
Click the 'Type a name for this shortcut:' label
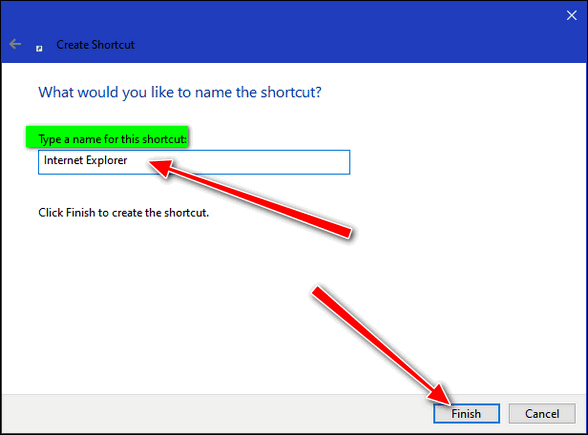coord(112,139)
